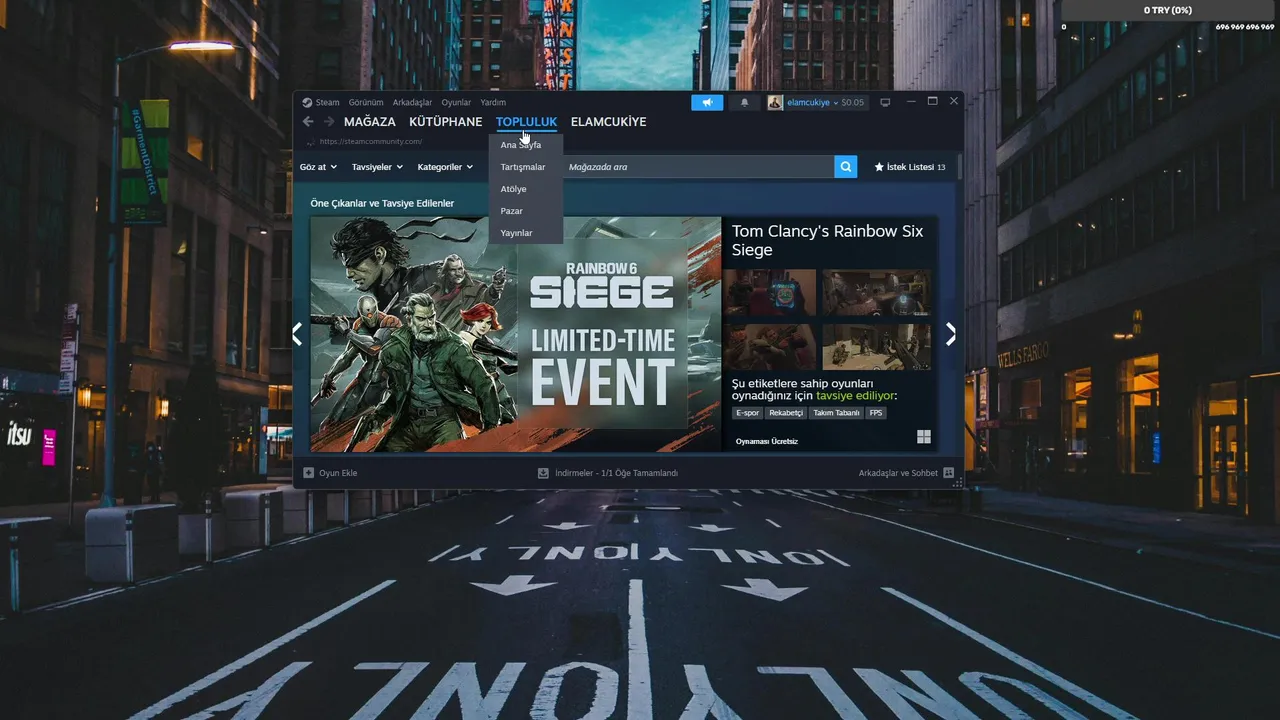Expand the Tavsiyeler dropdown
This screenshot has width=1280, height=720.
tap(377, 167)
